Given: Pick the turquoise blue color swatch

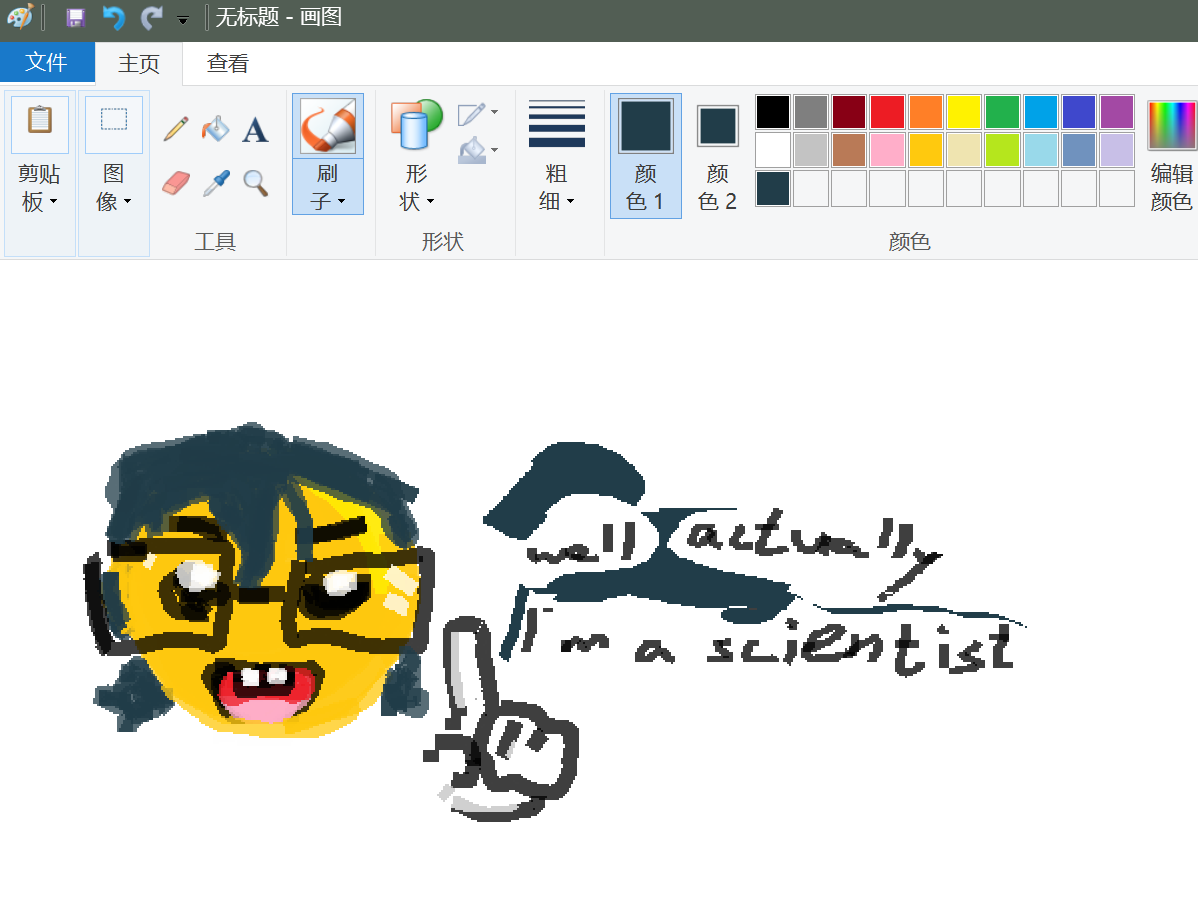Looking at the screenshot, I should click(x=1041, y=112).
